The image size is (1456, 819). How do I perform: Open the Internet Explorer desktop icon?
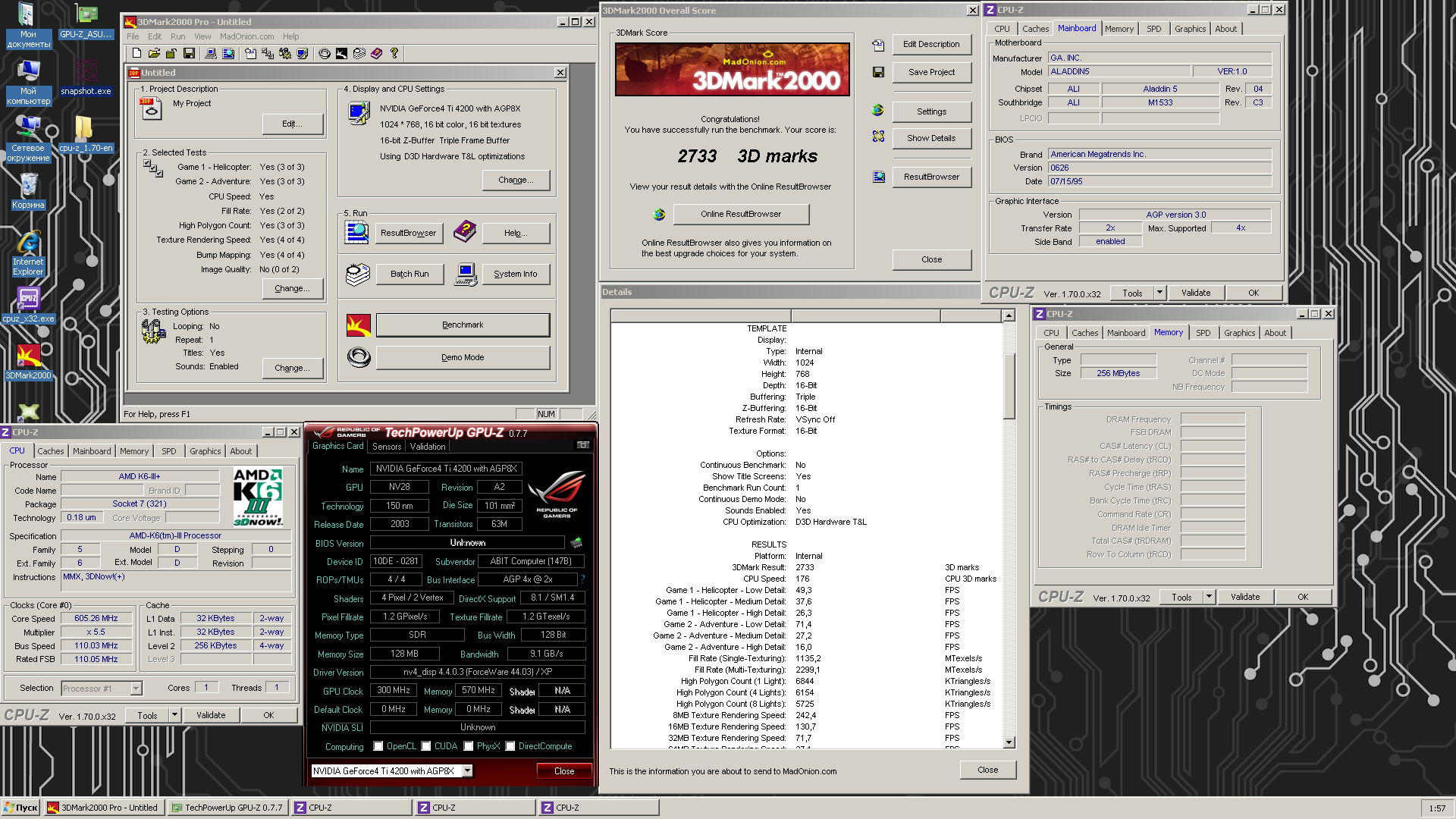pos(29,243)
